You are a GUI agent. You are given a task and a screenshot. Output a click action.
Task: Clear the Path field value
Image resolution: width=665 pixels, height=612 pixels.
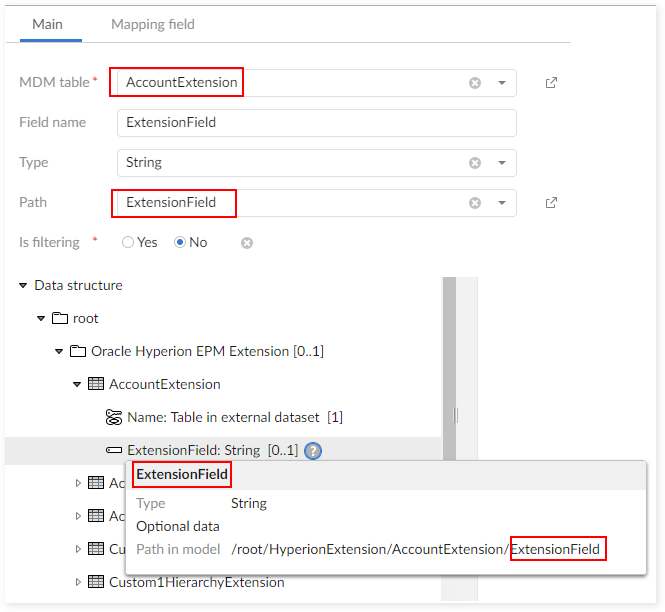point(475,203)
